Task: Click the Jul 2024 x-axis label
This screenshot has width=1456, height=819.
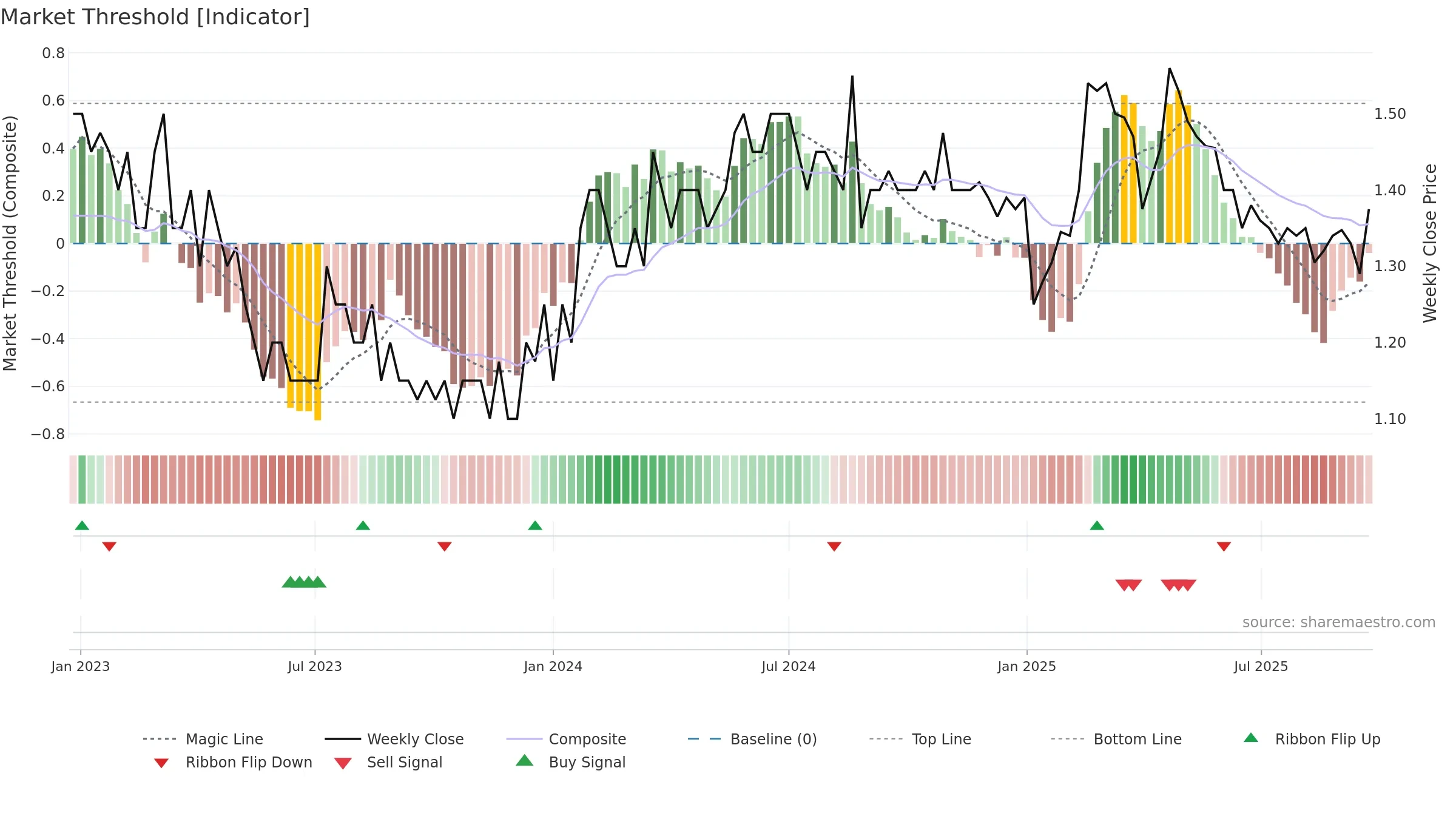Action: point(789,667)
